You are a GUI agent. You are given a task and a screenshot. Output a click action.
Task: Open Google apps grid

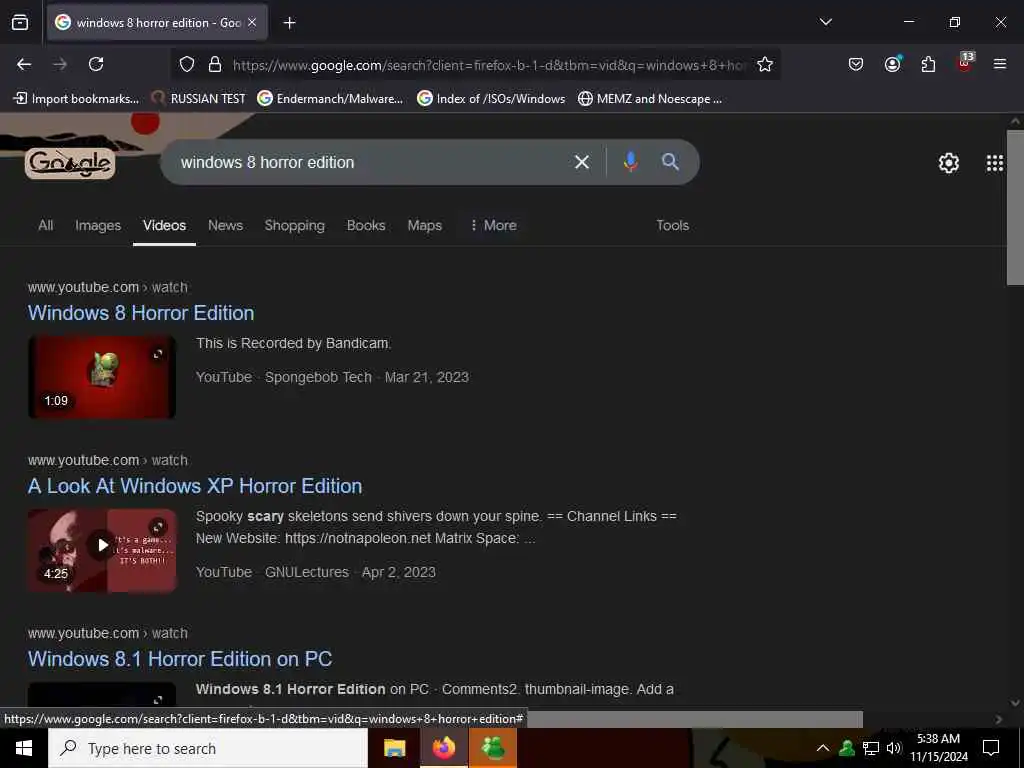coord(995,163)
